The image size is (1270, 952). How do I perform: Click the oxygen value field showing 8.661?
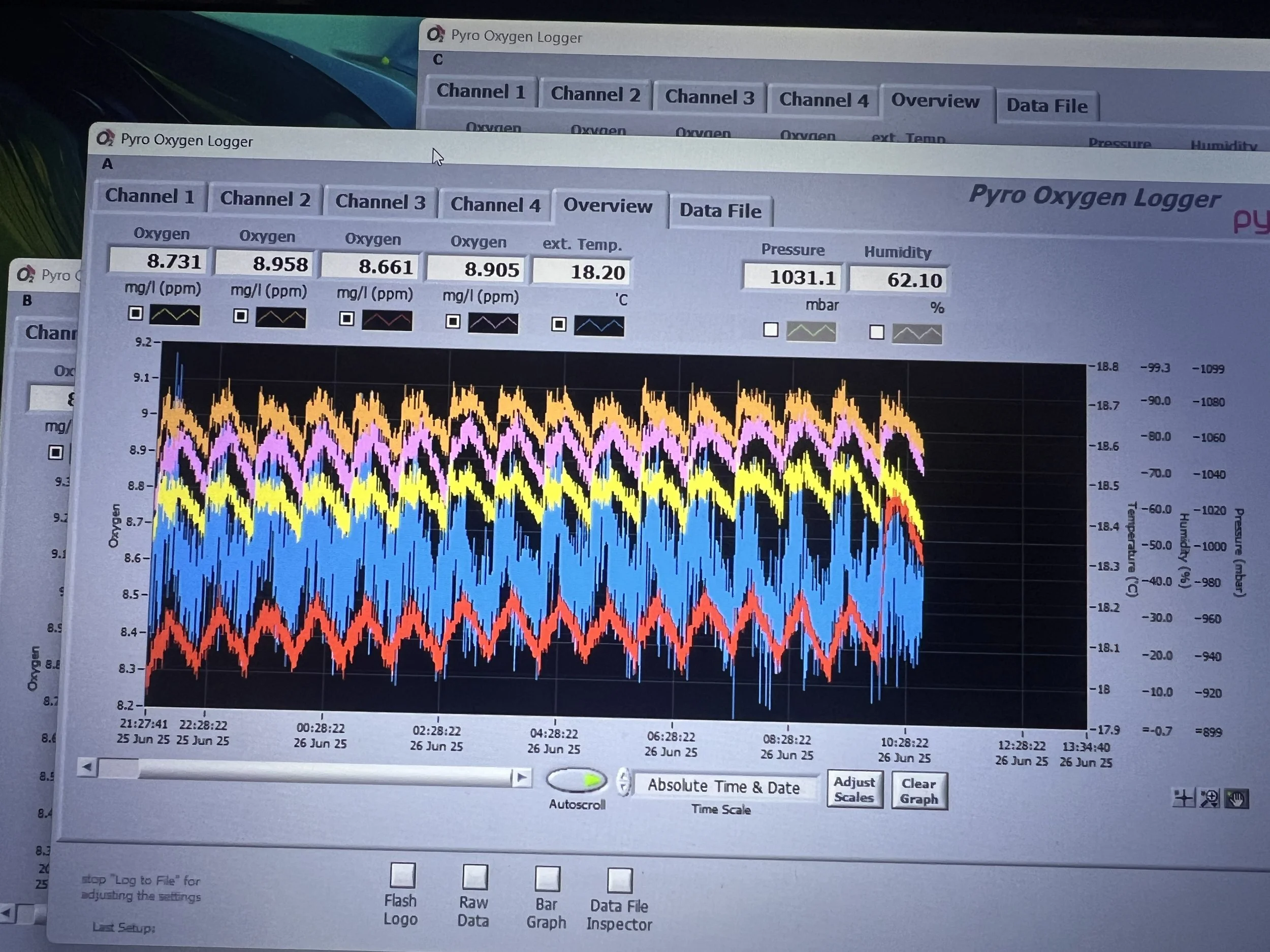pos(370,266)
